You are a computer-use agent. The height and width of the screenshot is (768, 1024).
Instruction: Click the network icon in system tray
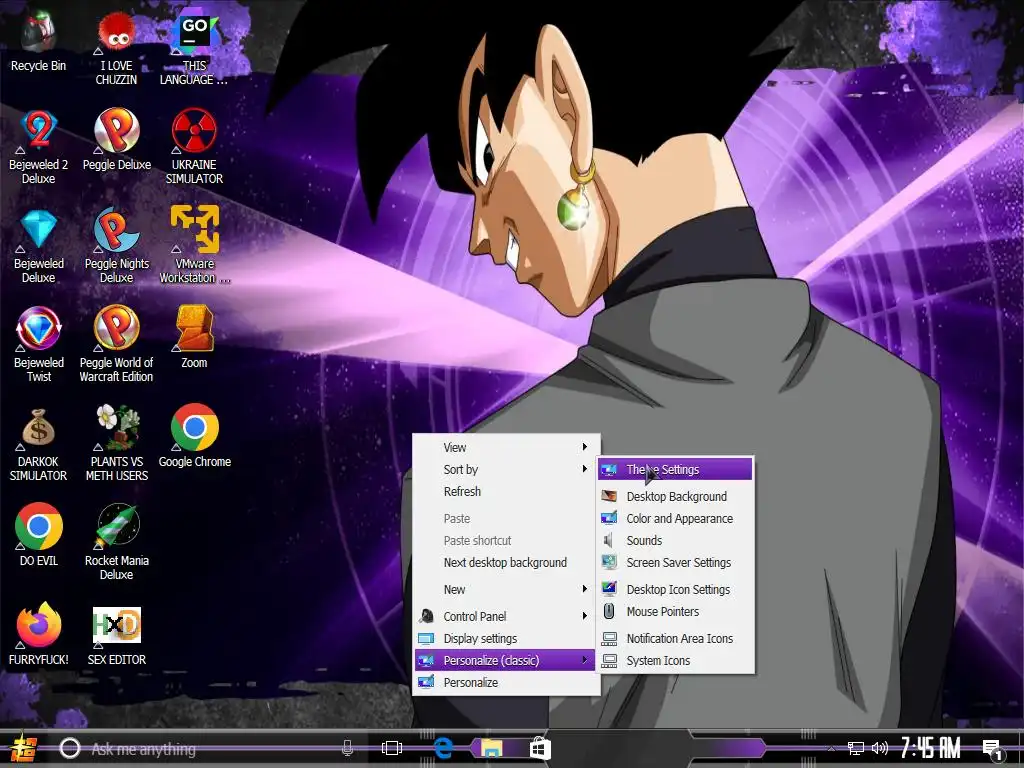tap(855, 748)
